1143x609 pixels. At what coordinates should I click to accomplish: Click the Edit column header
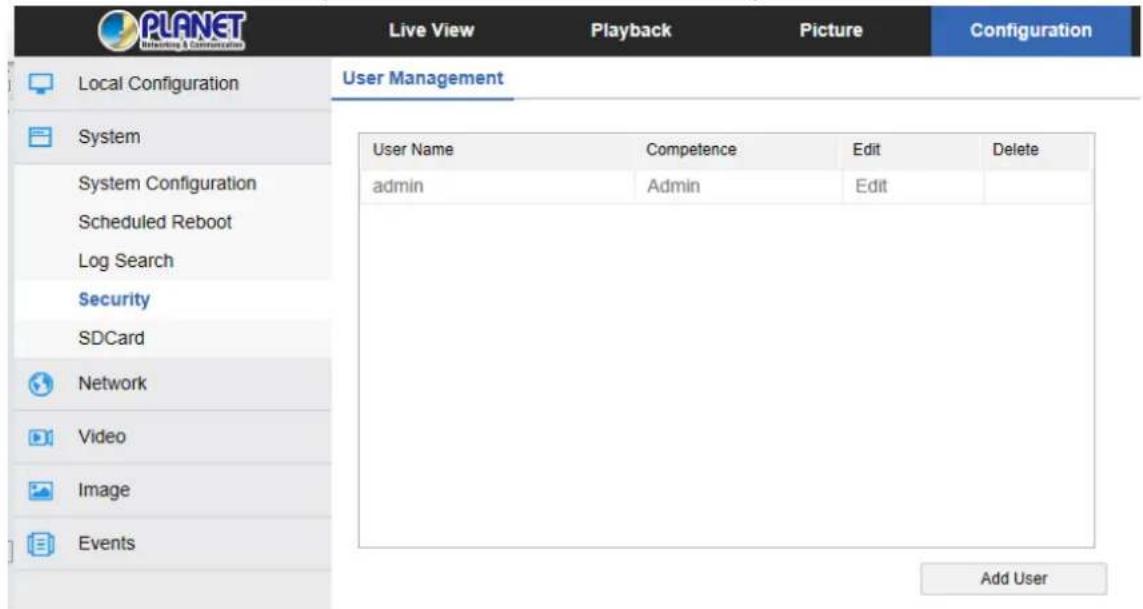point(866,150)
